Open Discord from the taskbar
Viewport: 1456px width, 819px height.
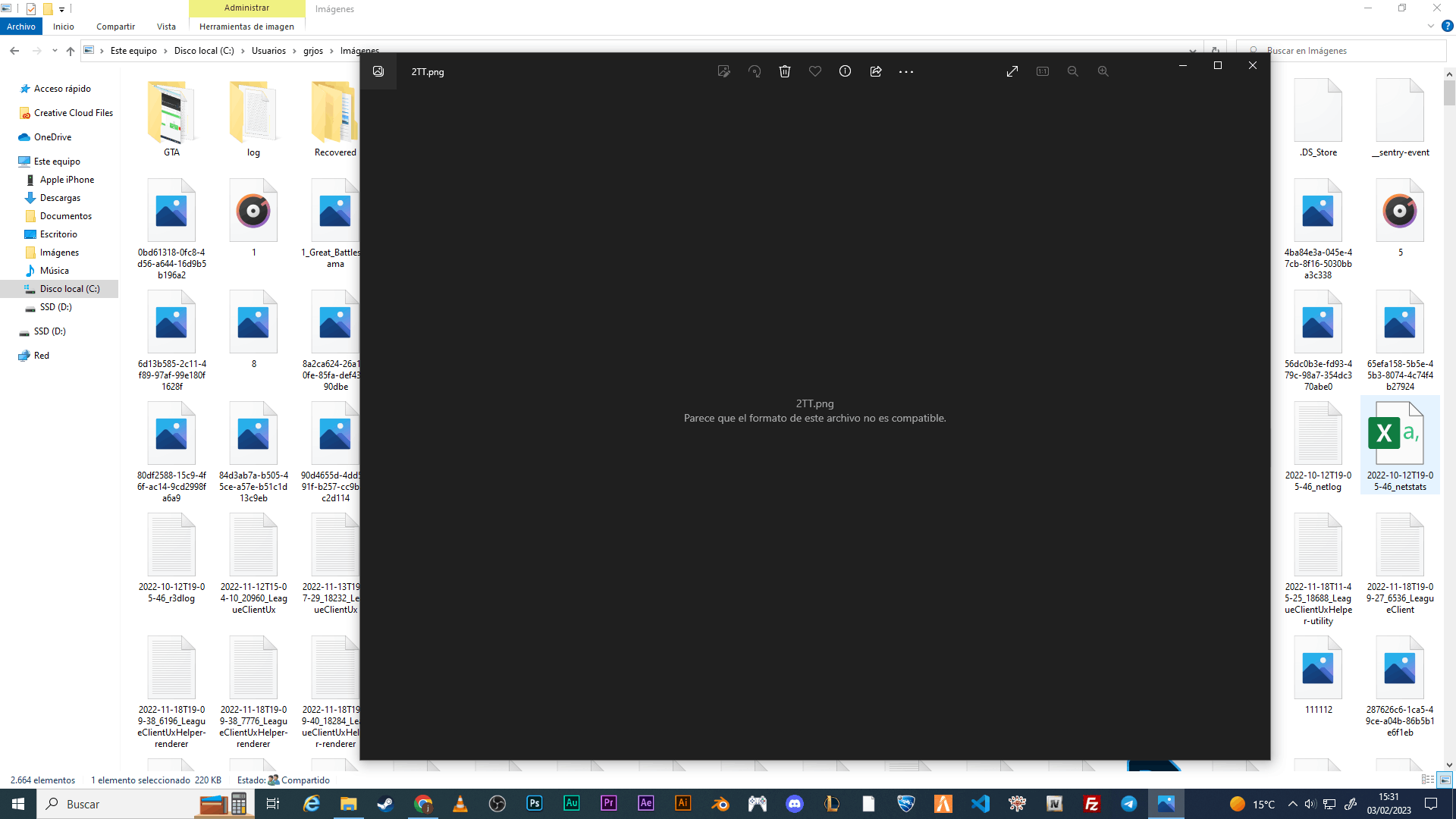(794, 804)
